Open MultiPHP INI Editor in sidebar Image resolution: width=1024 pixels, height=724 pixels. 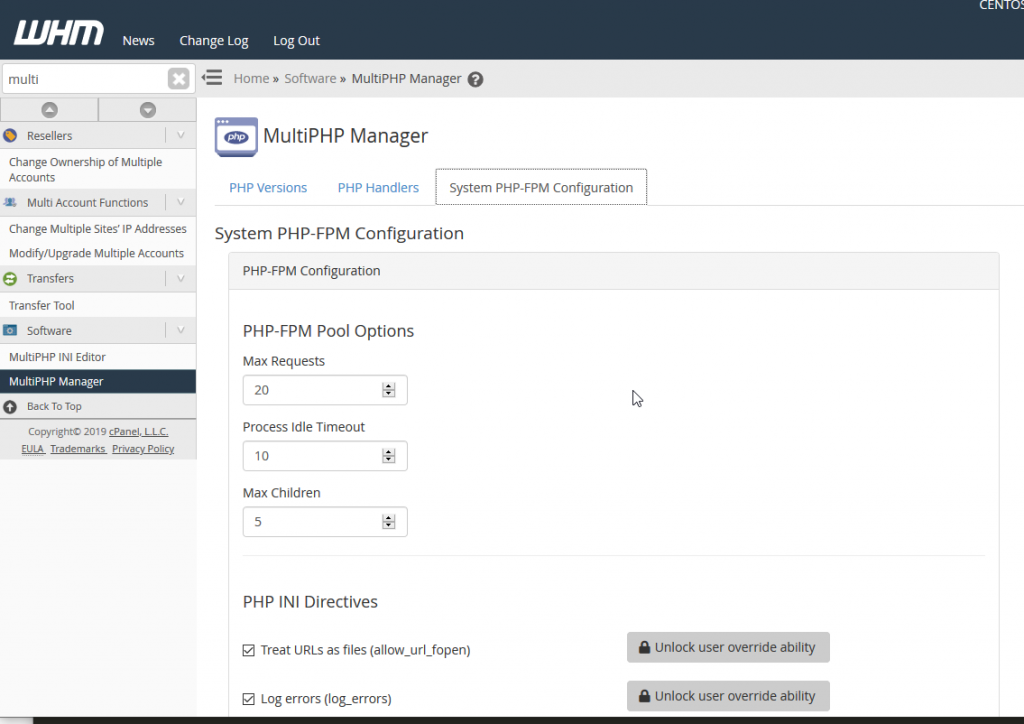coord(57,357)
